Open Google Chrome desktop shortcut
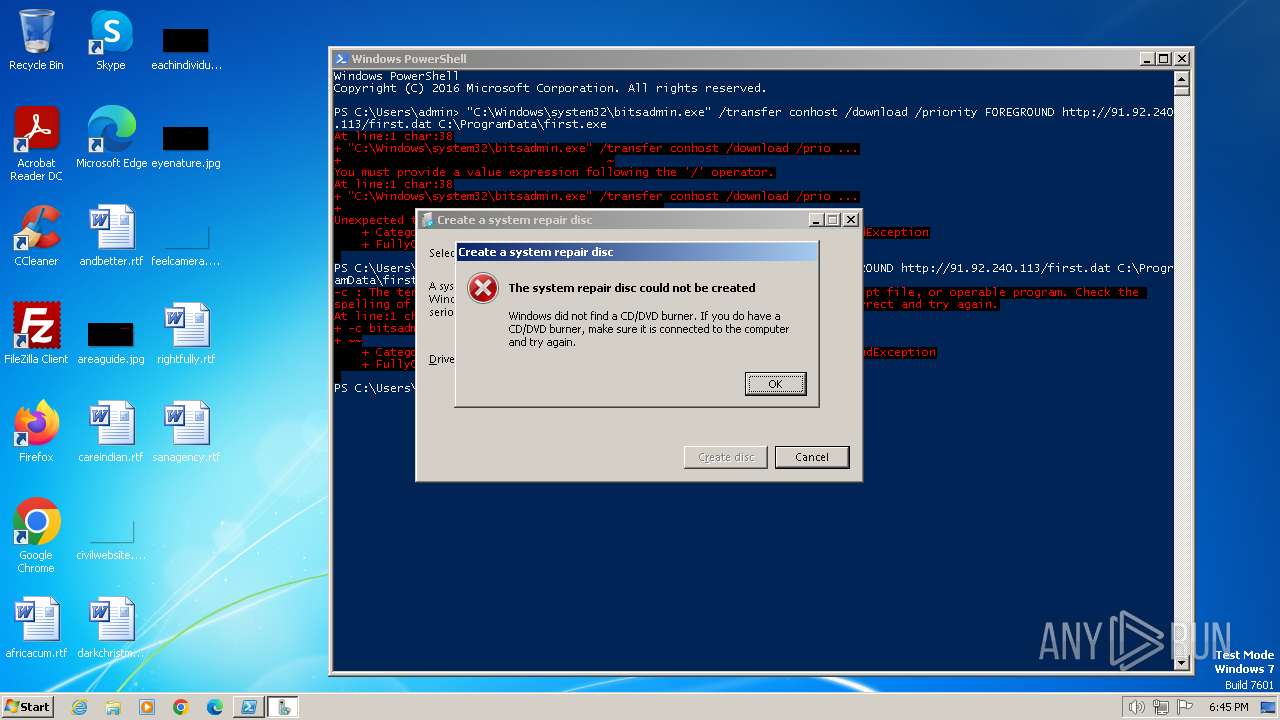 pos(36,536)
